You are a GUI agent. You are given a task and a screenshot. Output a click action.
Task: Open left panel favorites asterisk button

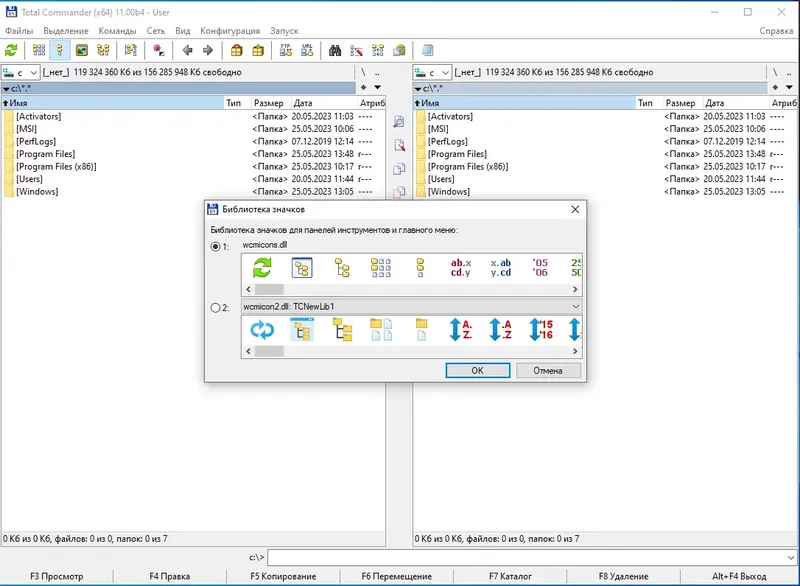[363, 87]
